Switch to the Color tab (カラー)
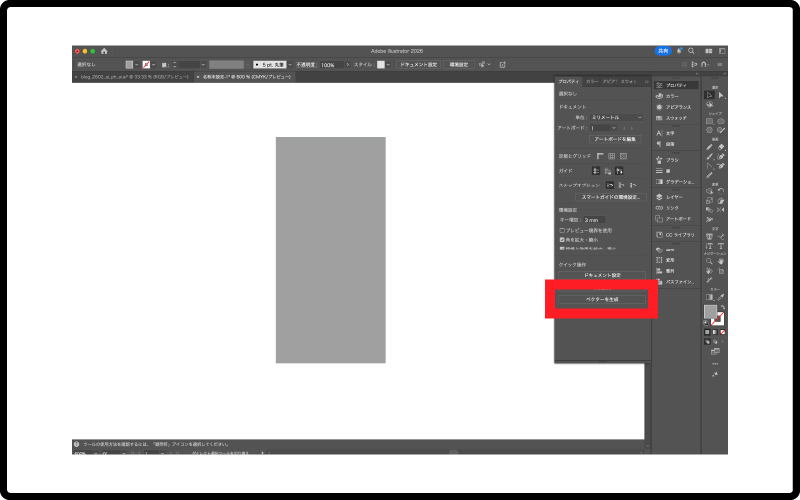The width and height of the screenshot is (800, 500). click(592, 81)
